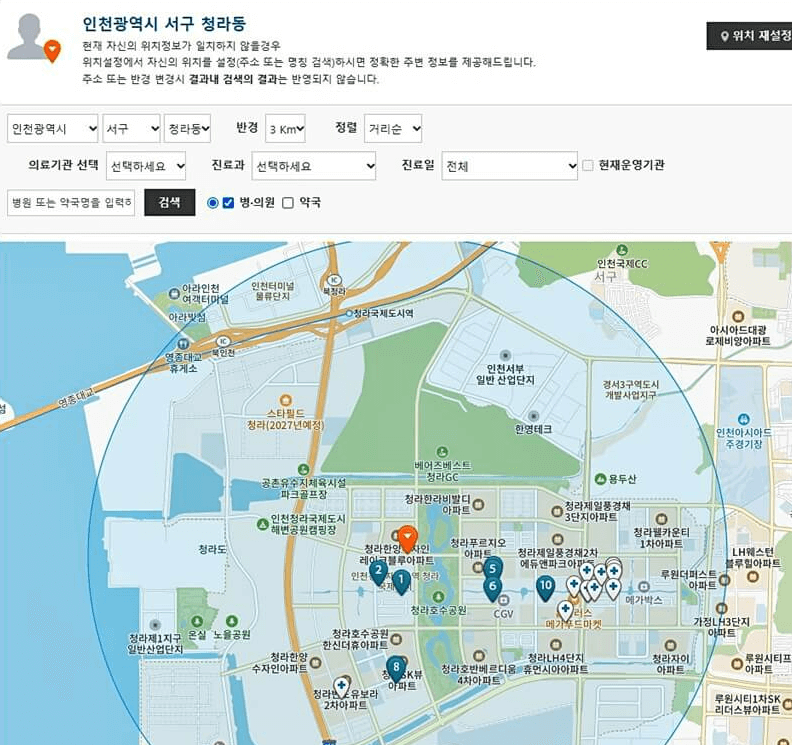The image size is (792, 745).
Task: Click the 노을공원 park icon
Action: 232,621
